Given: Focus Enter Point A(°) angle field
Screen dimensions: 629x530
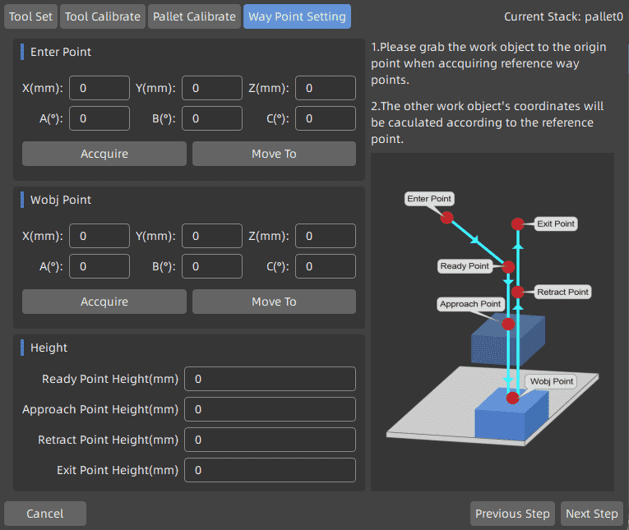Looking at the screenshot, I should 99,118.
